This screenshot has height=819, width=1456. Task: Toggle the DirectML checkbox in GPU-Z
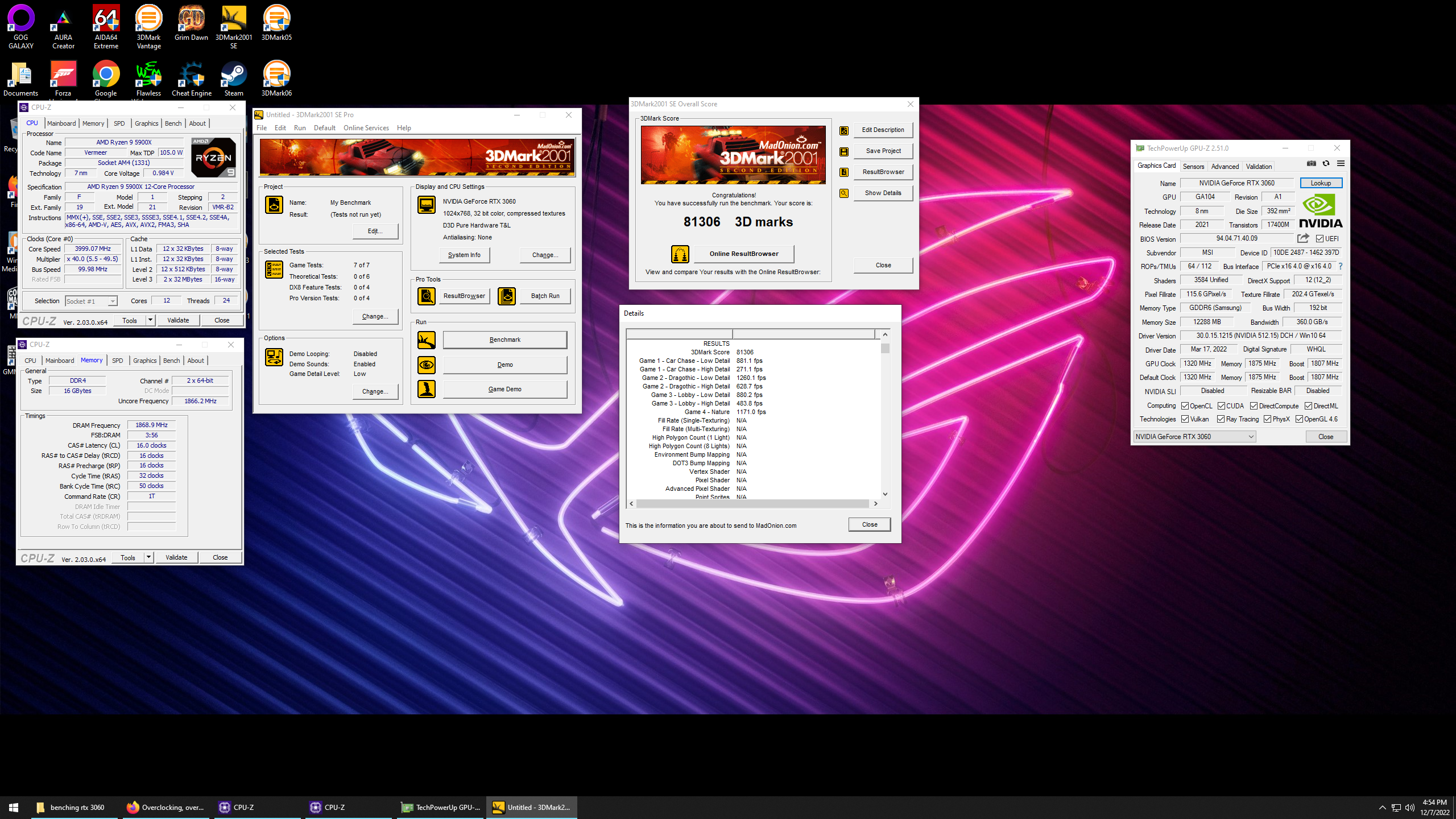(1309, 406)
